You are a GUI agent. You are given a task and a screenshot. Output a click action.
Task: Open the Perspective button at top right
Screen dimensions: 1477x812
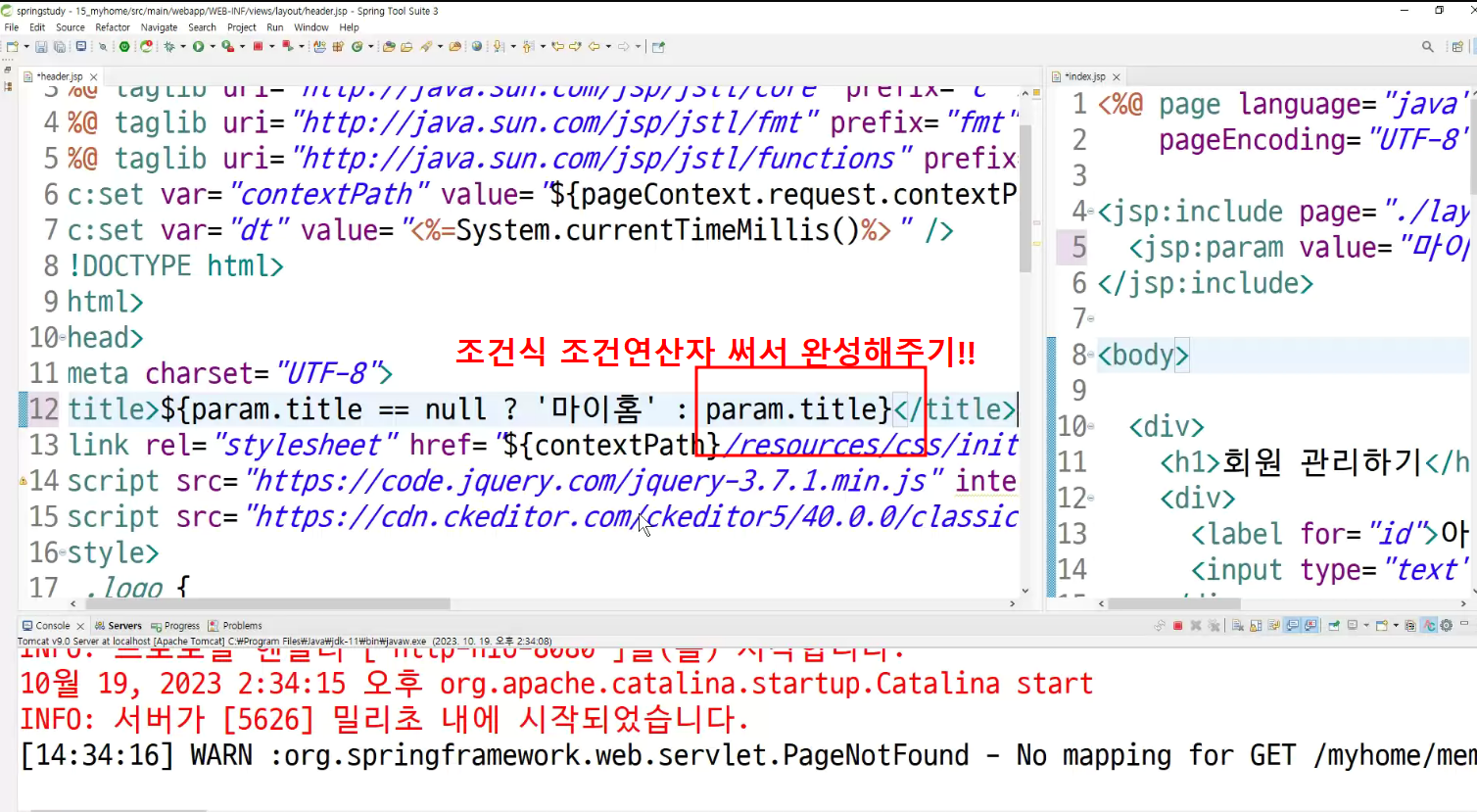point(1457,46)
